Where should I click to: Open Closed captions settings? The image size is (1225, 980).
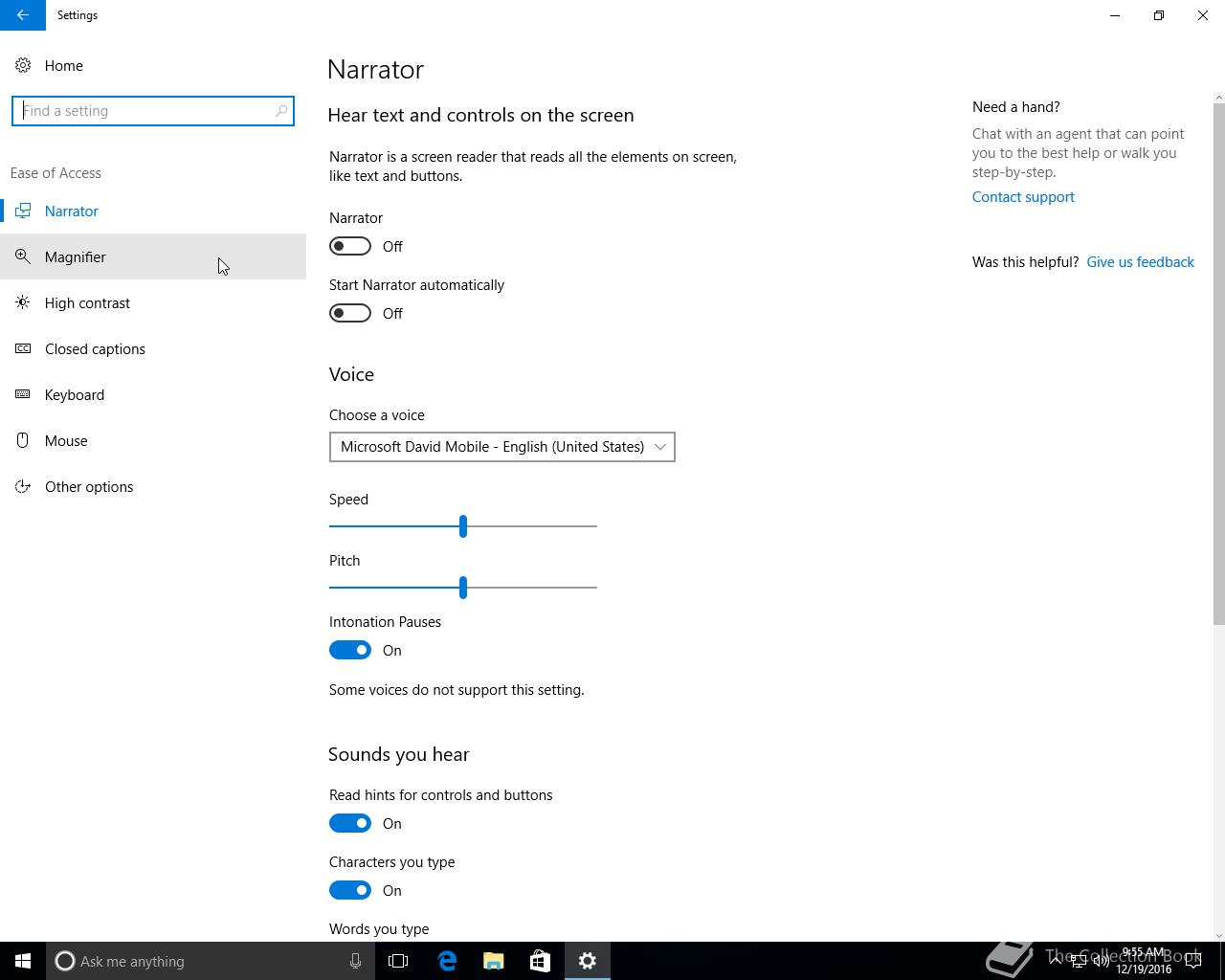point(153,348)
